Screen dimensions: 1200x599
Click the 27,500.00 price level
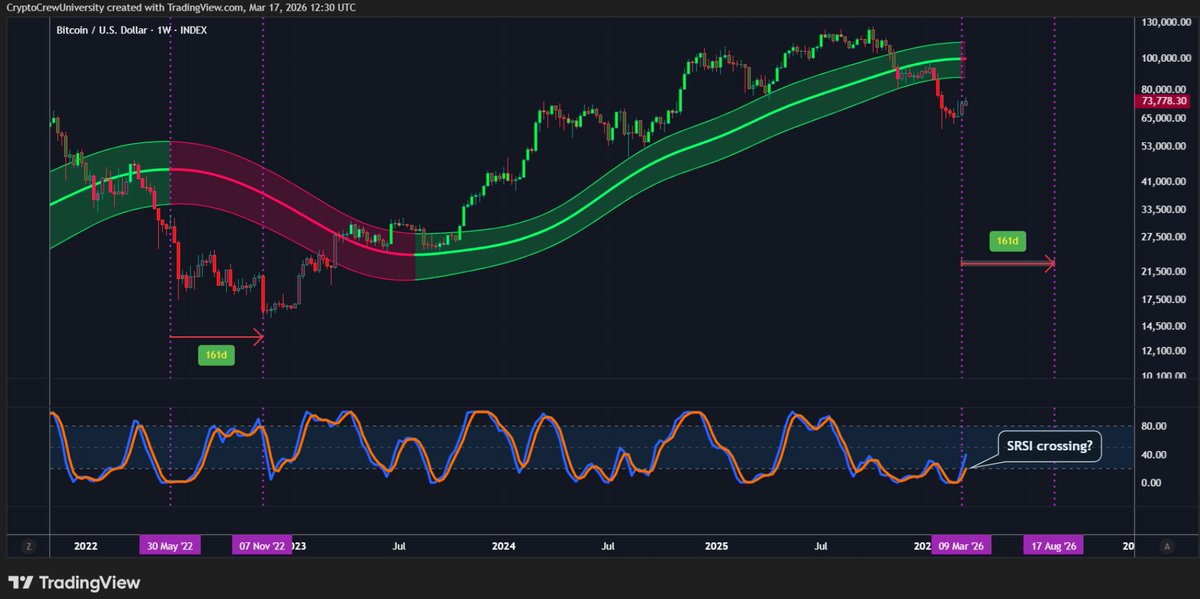point(1165,238)
